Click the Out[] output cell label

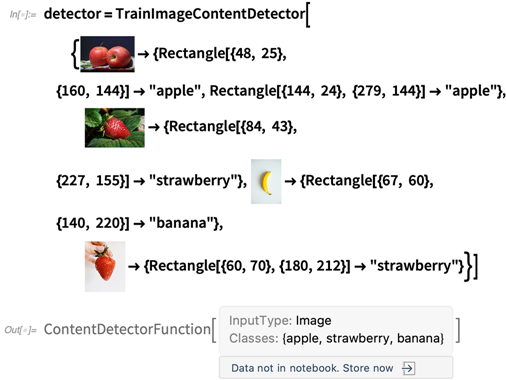point(20,330)
